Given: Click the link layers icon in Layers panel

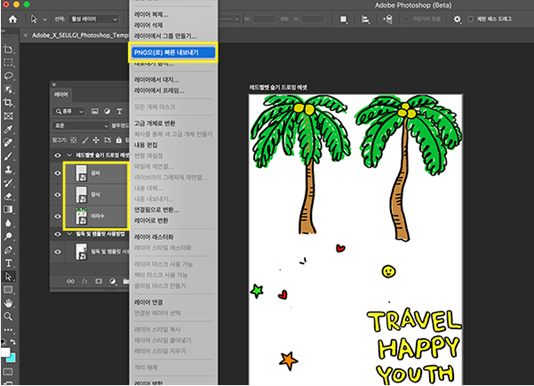Looking at the screenshot, I should coord(70,281).
